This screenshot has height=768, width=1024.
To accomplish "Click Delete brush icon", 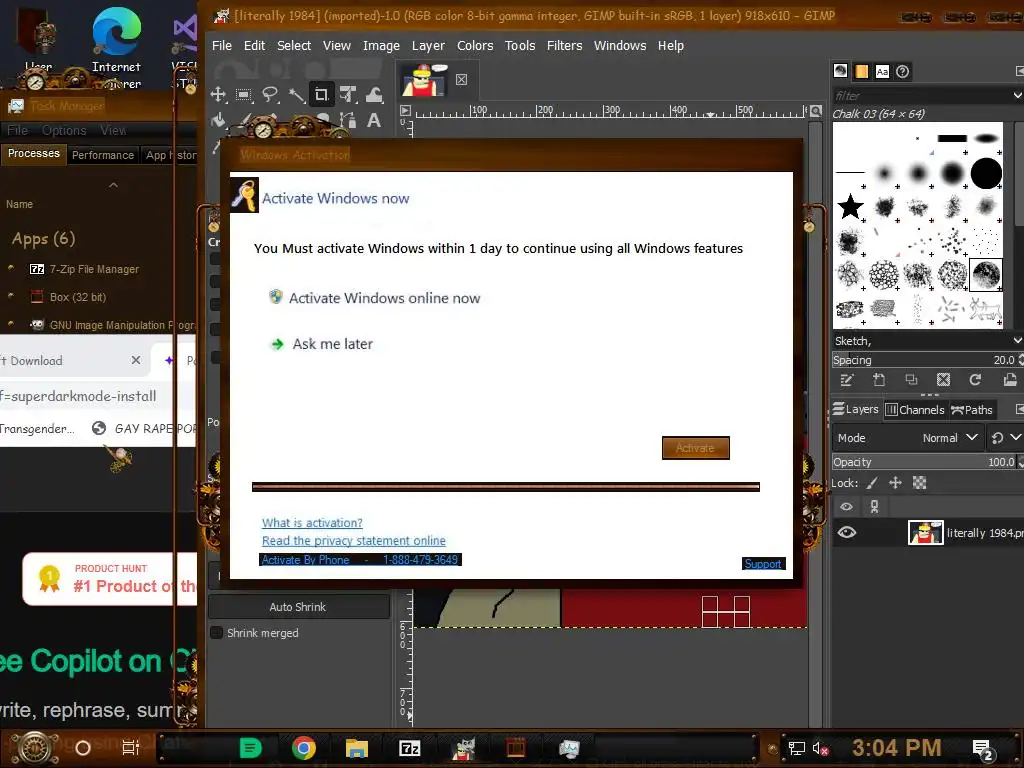I will (943, 380).
